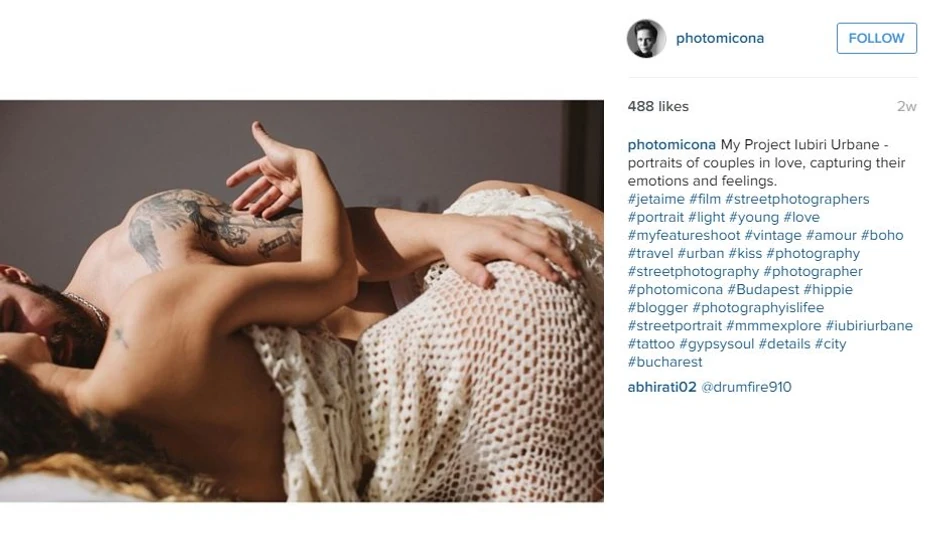View the 488 likes list

(658, 106)
